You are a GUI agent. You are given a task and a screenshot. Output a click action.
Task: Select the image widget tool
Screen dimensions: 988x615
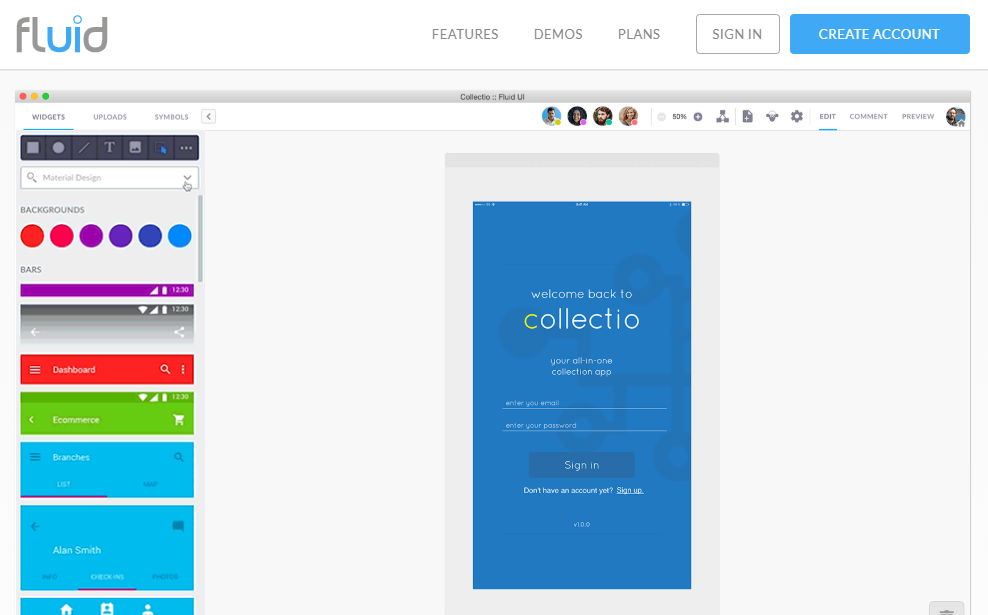[x=135, y=147]
